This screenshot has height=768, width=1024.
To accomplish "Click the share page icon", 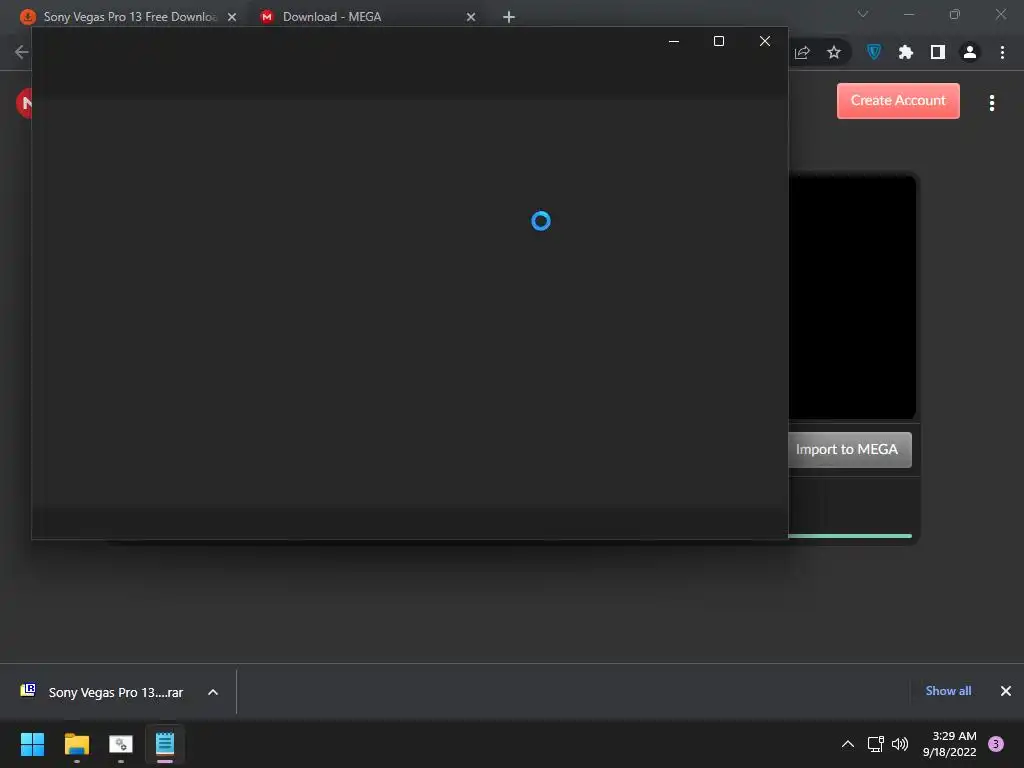I will [x=802, y=52].
